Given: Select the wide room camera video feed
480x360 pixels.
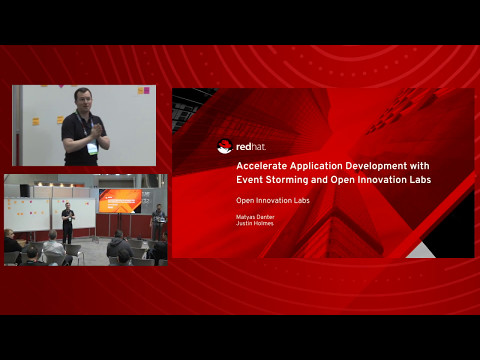Looking at the screenshot, I should click(x=86, y=220).
